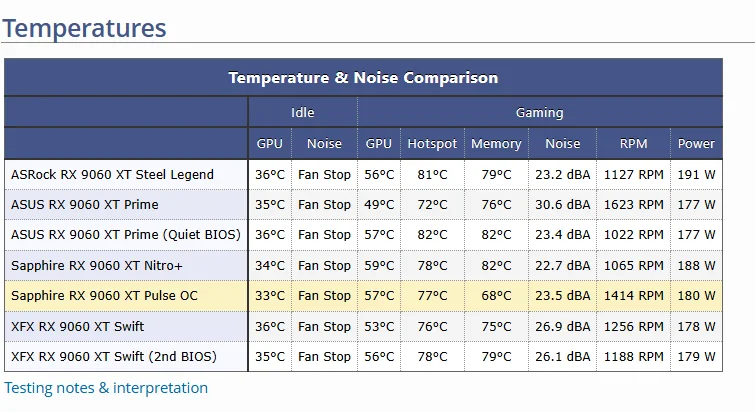755x412 pixels.
Task: Click the Memory column header
Action: (x=496, y=143)
